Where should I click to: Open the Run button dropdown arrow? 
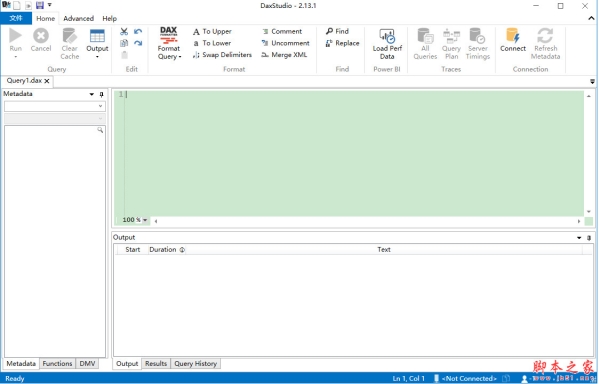point(16,57)
